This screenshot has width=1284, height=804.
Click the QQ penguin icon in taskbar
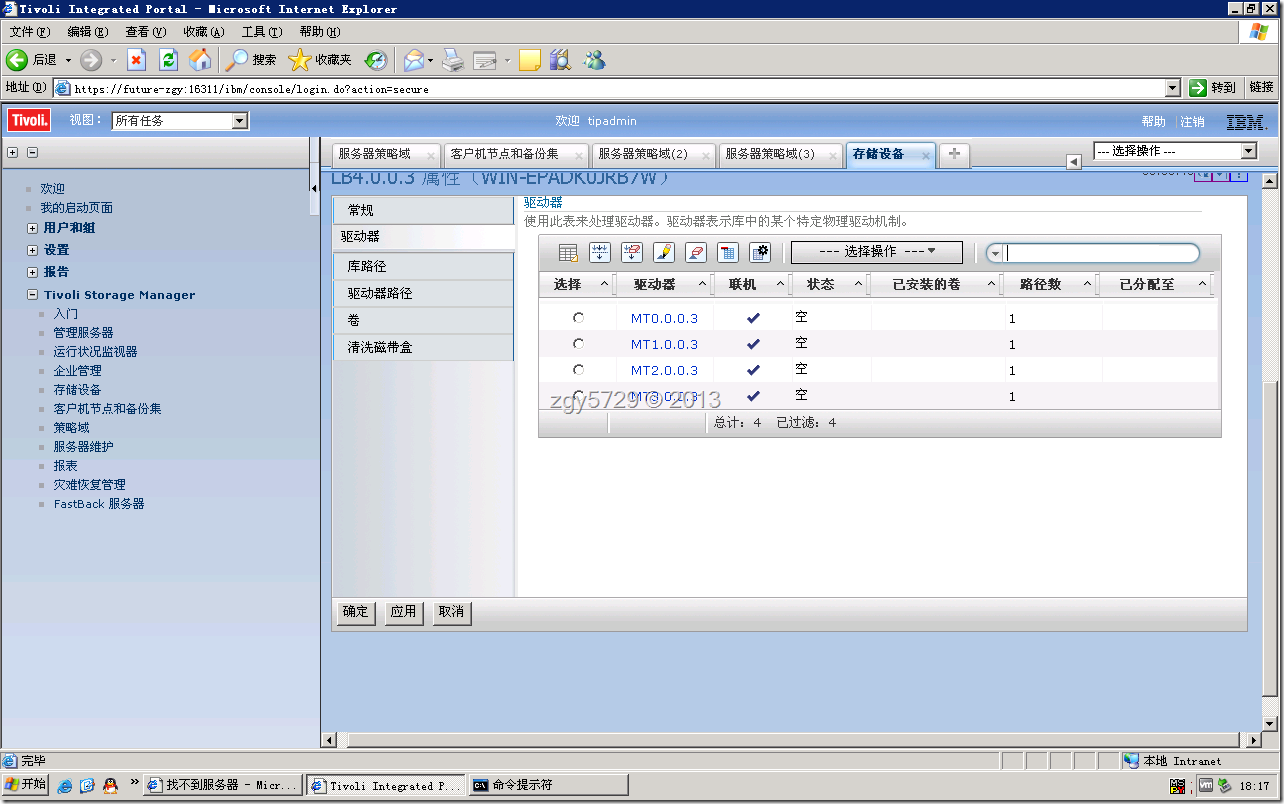[x=110, y=786]
